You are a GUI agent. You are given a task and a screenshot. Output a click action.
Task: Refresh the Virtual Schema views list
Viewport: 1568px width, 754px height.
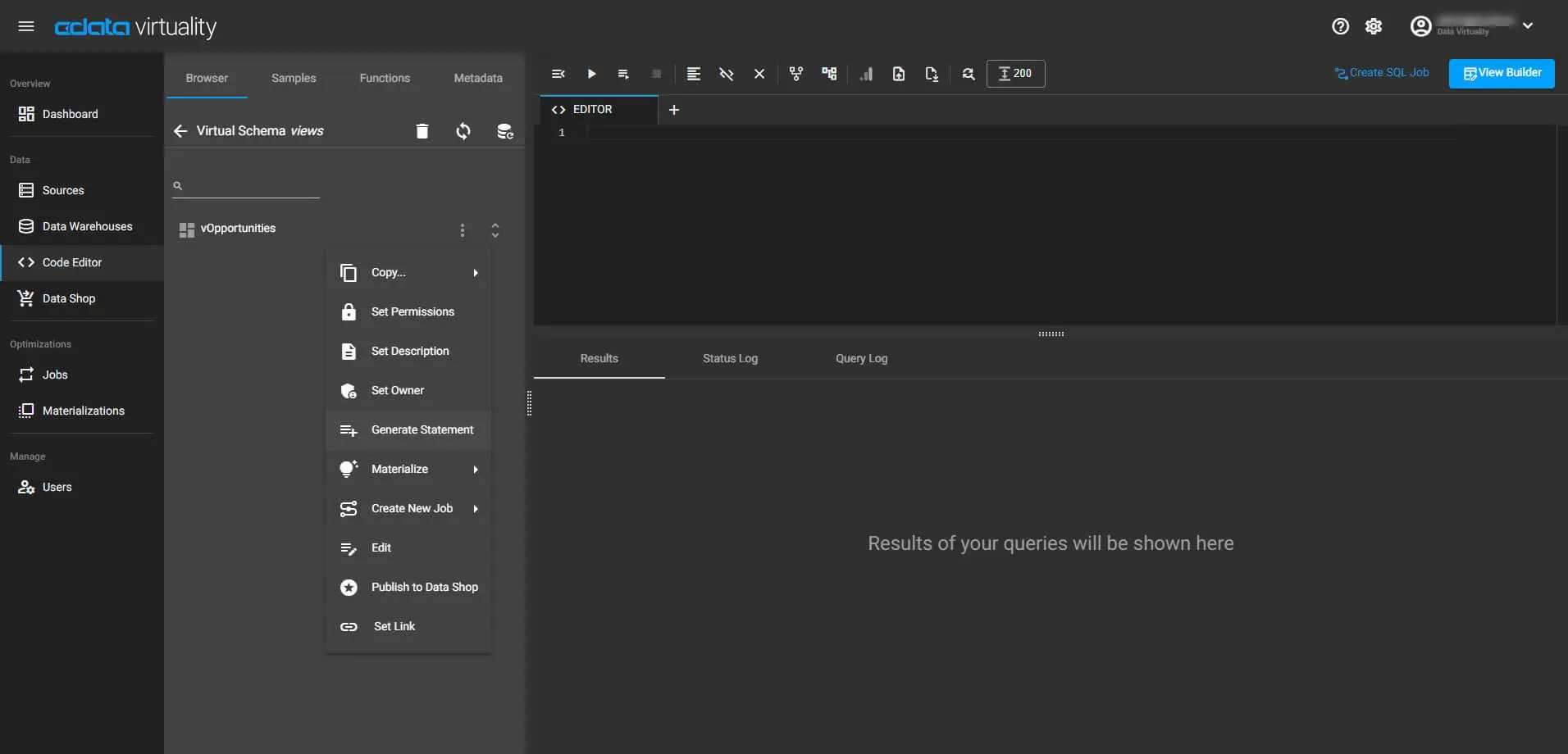tap(463, 131)
